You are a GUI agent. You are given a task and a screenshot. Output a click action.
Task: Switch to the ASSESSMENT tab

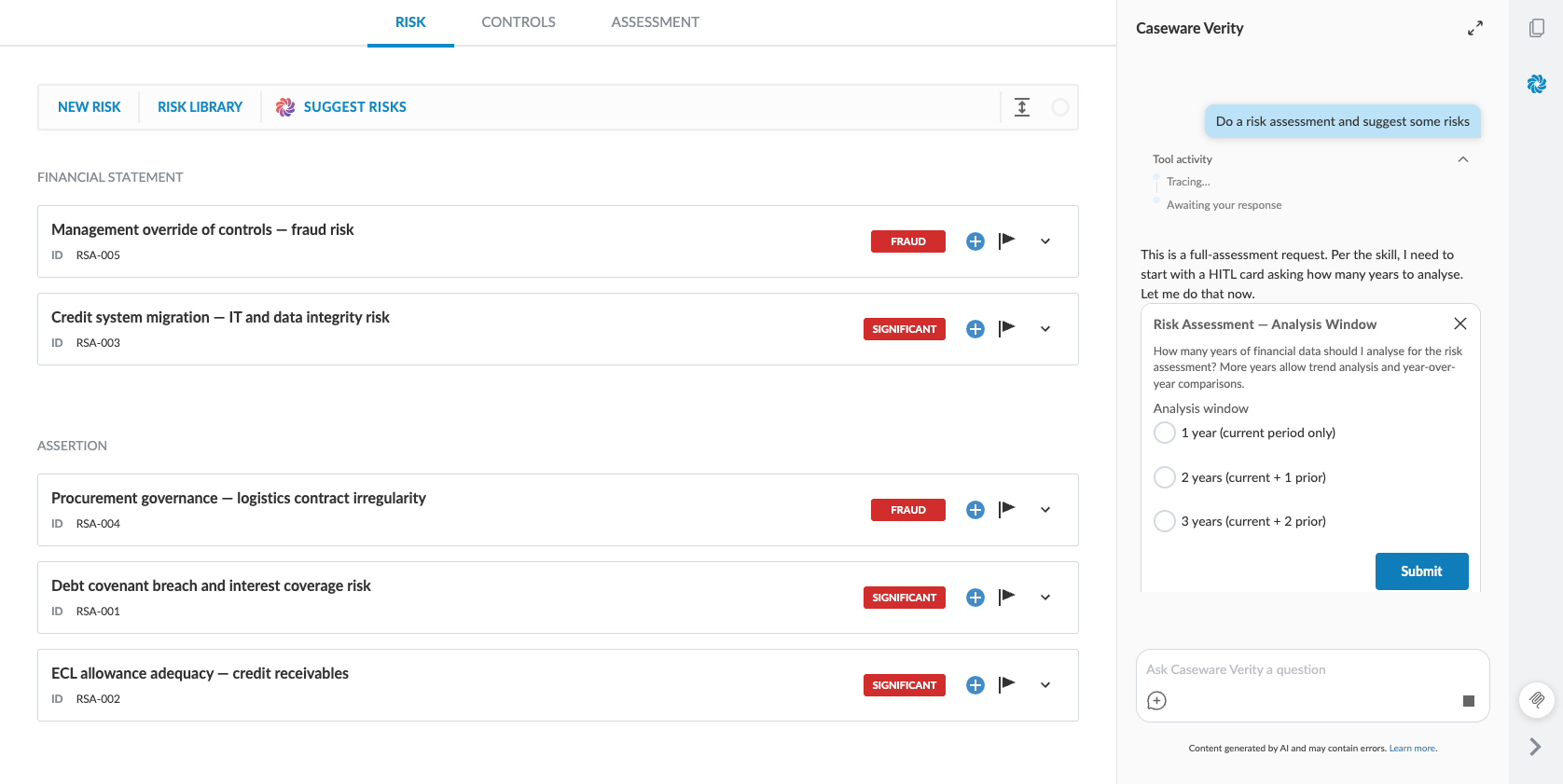(x=656, y=22)
